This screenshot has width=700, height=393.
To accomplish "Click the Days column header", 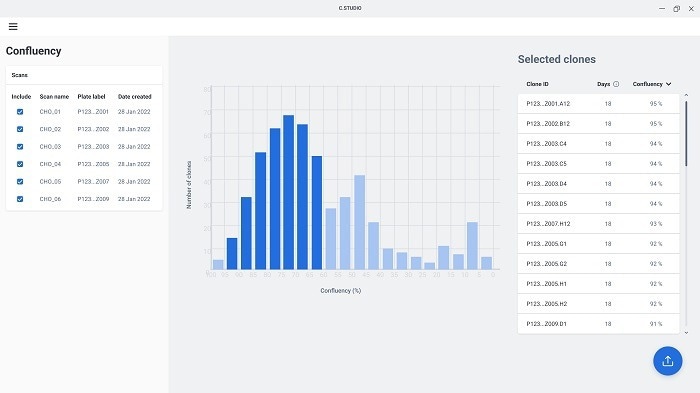I will pos(603,84).
